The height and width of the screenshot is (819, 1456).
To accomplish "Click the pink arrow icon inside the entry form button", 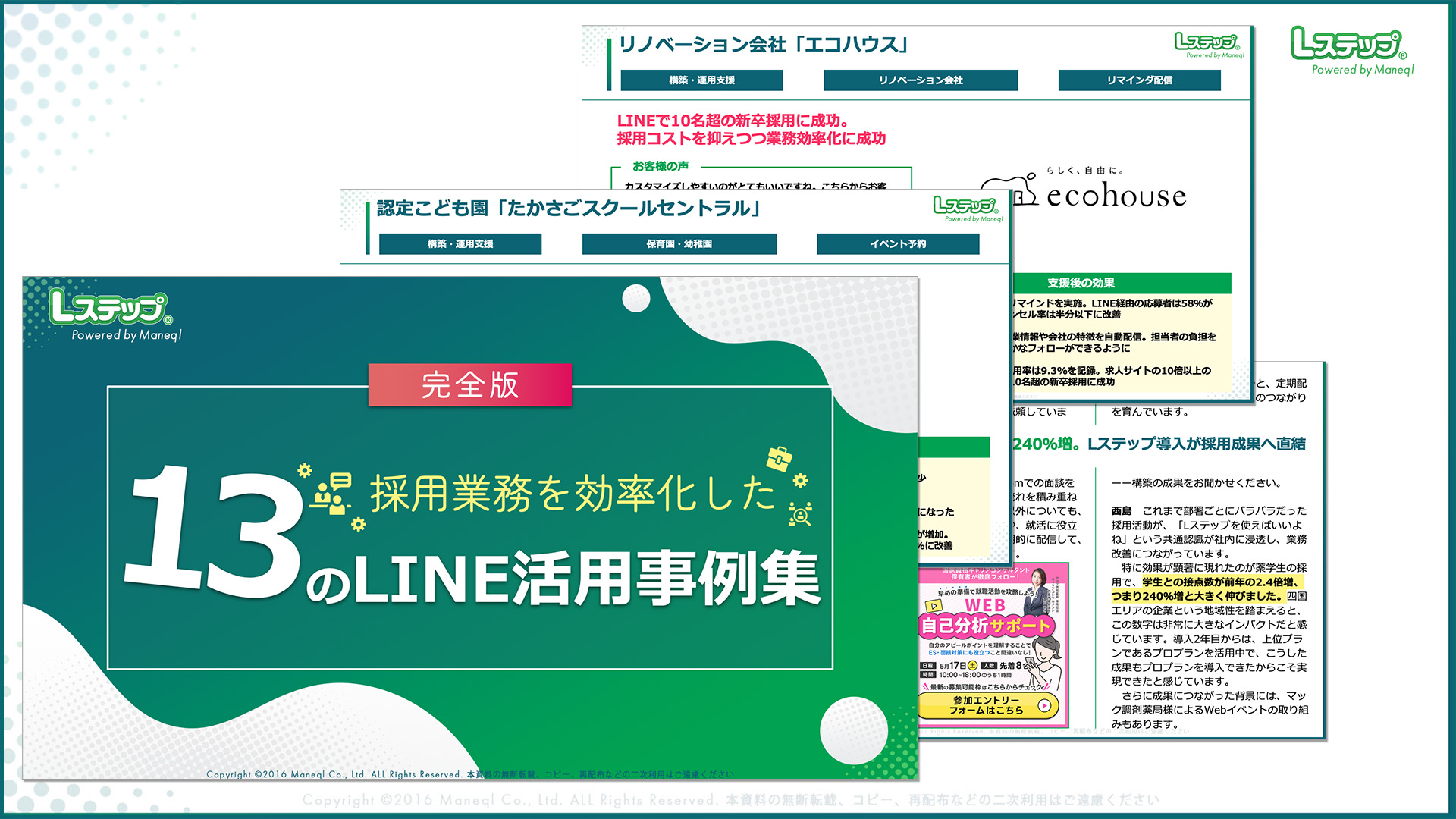I will pos(1044,705).
